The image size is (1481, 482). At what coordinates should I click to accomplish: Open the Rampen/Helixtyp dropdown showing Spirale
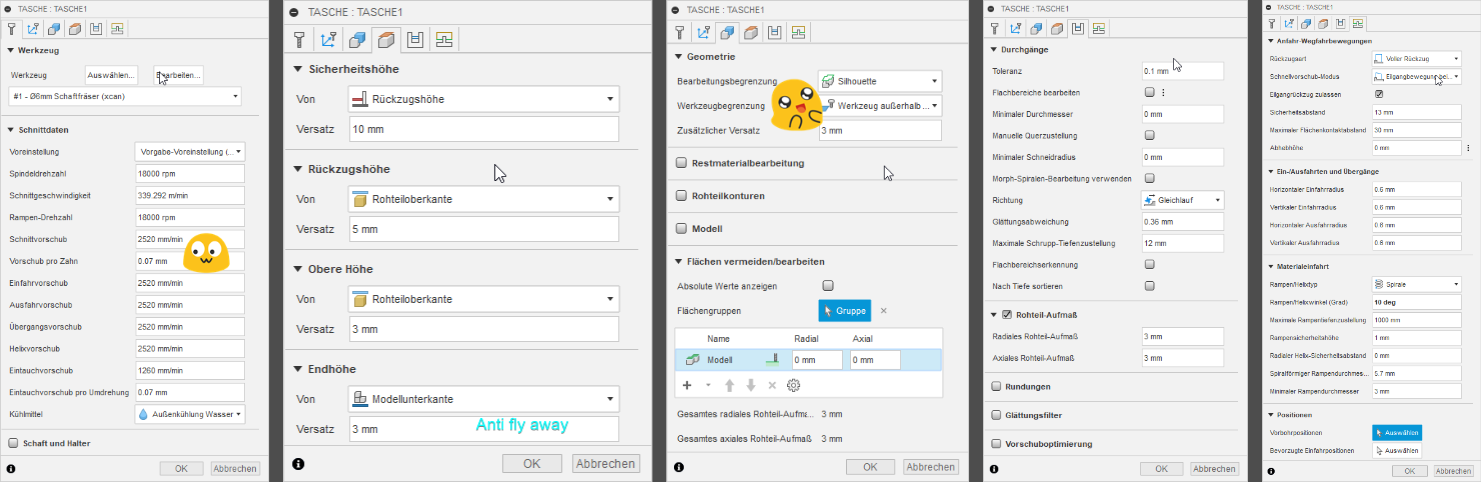1416,284
